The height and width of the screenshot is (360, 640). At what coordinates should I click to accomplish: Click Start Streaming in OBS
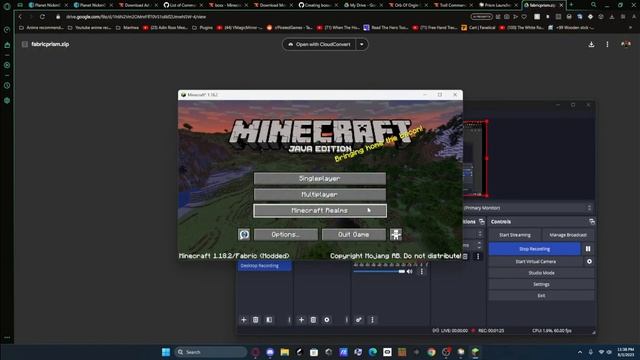515,235
